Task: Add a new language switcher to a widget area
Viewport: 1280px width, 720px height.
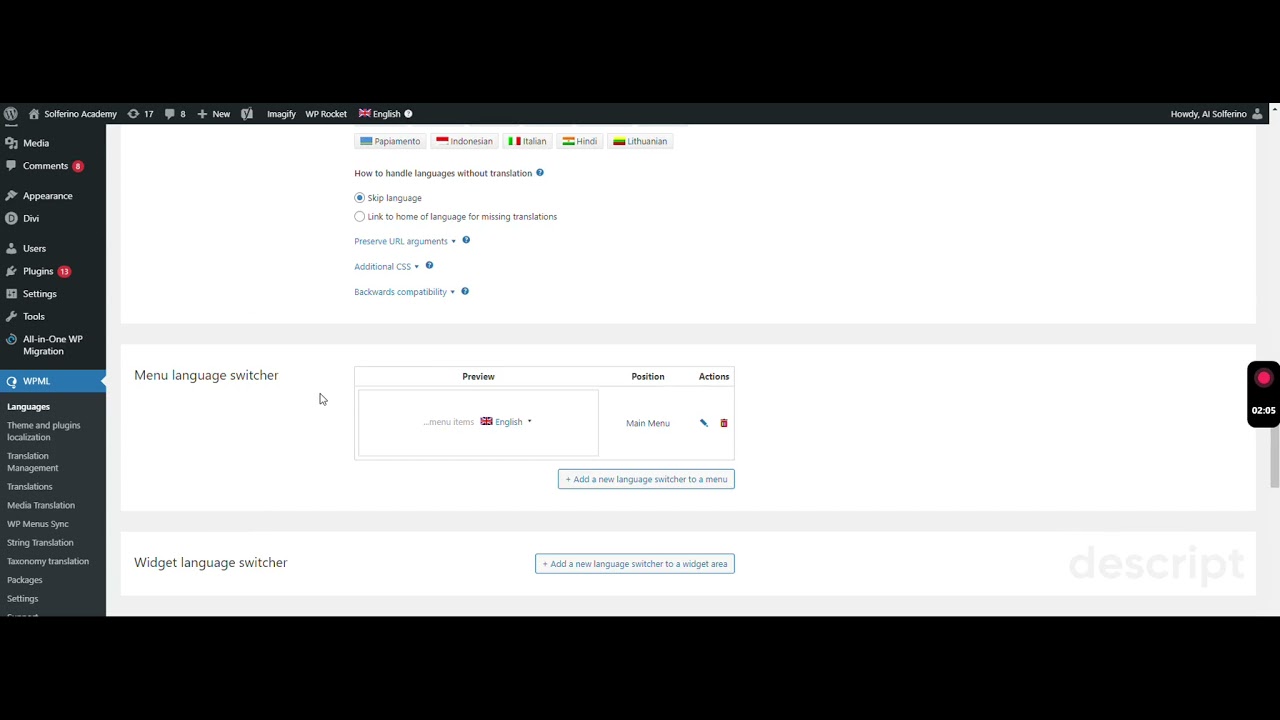Action: (635, 564)
